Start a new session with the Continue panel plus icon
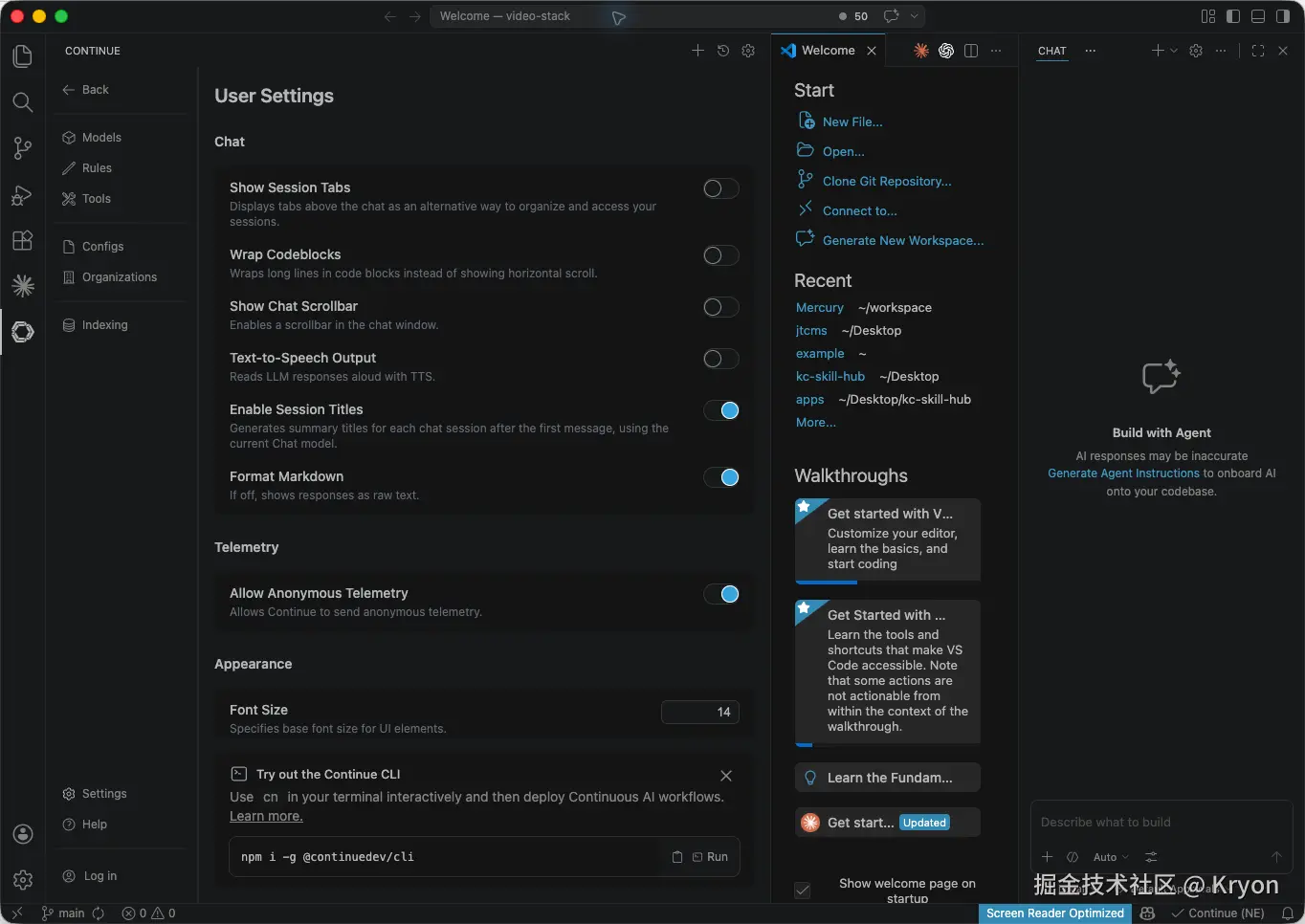Viewport: 1305px width, 924px height. point(697,51)
